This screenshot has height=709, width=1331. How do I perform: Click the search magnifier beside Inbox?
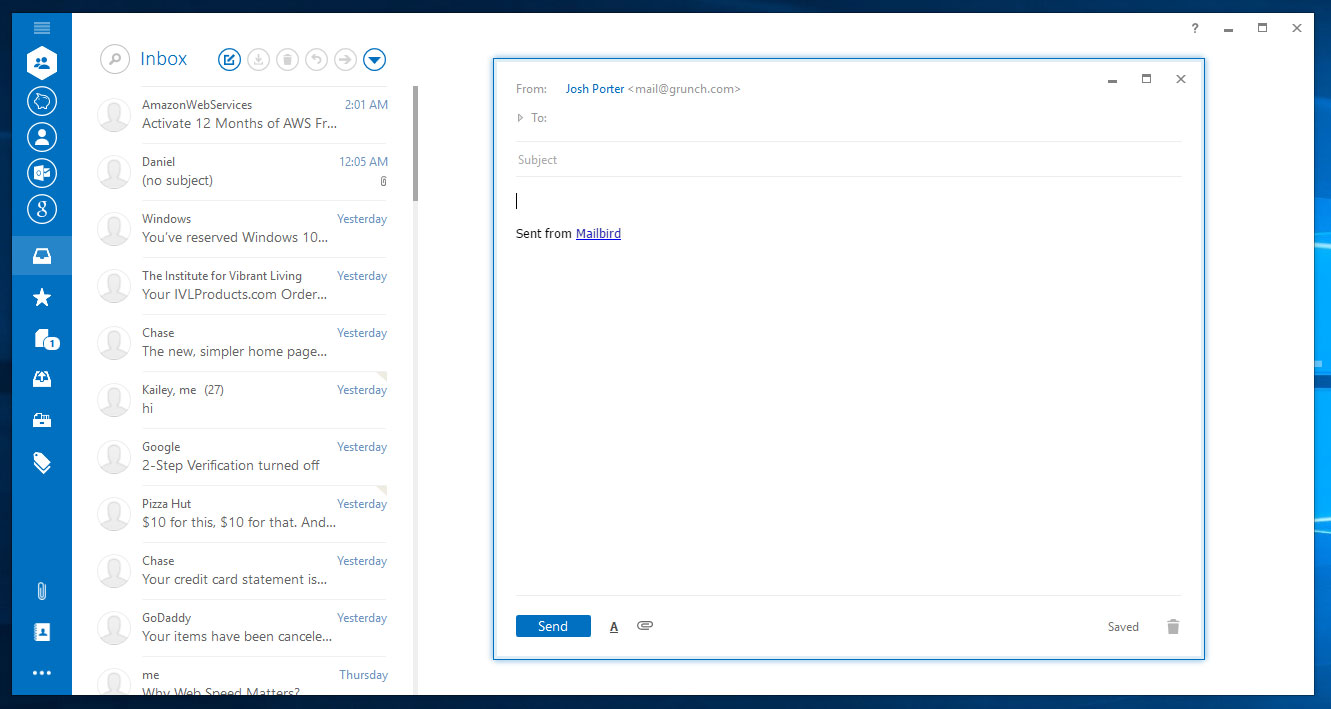coord(115,59)
